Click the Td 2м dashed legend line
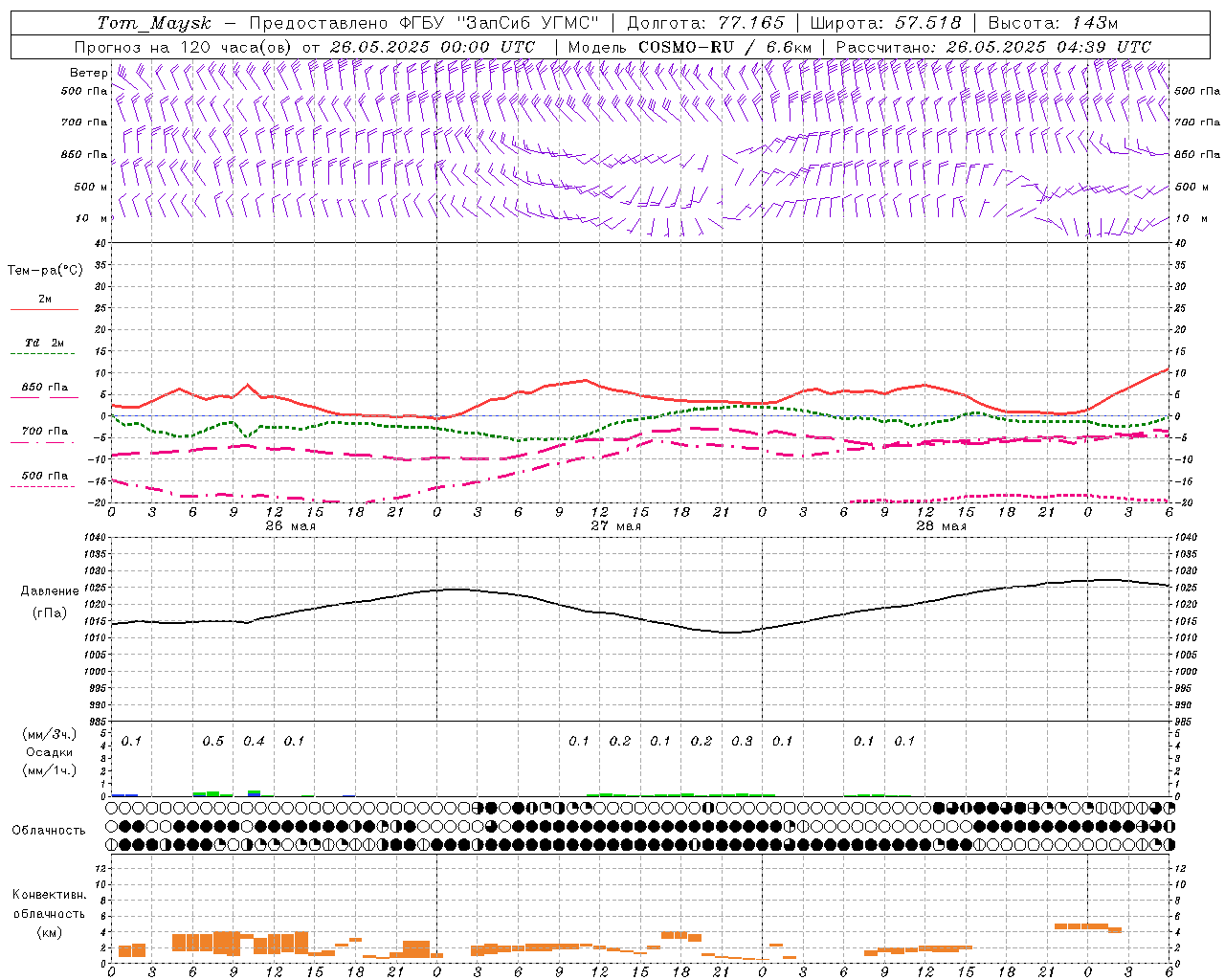The image size is (1225, 980). [x=42, y=354]
